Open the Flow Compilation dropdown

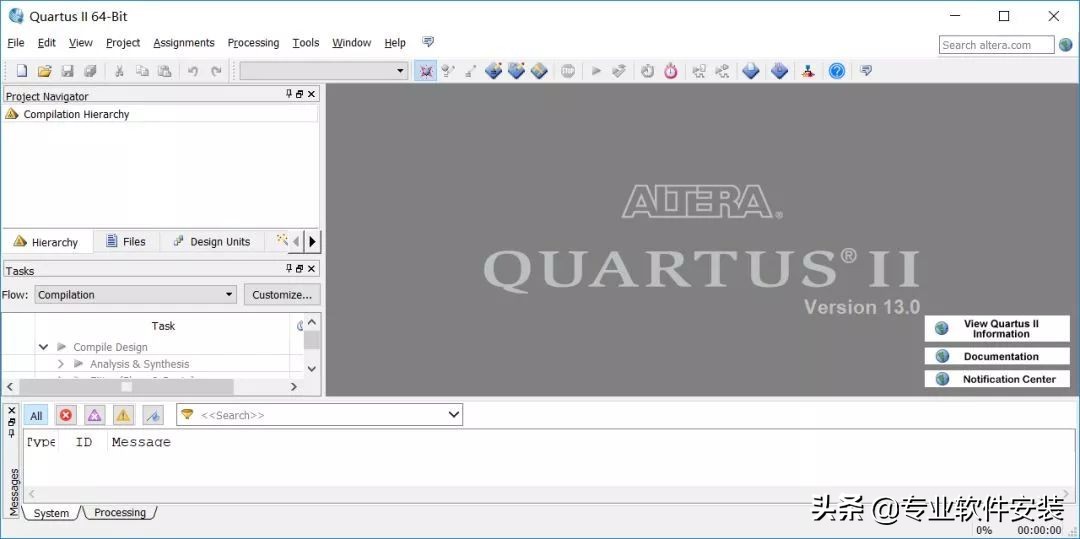[x=136, y=295]
